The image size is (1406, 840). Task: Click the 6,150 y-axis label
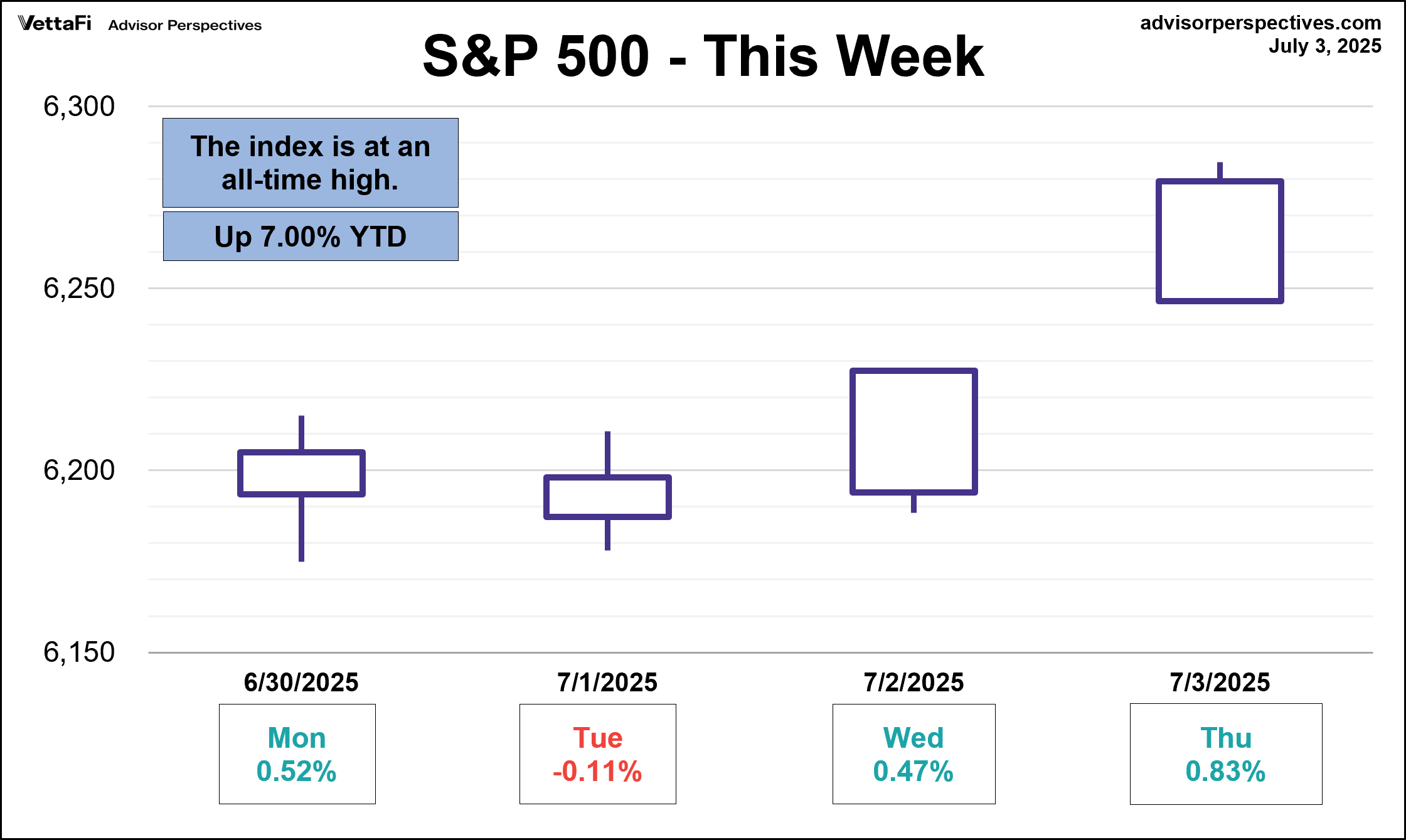tap(79, 652)
